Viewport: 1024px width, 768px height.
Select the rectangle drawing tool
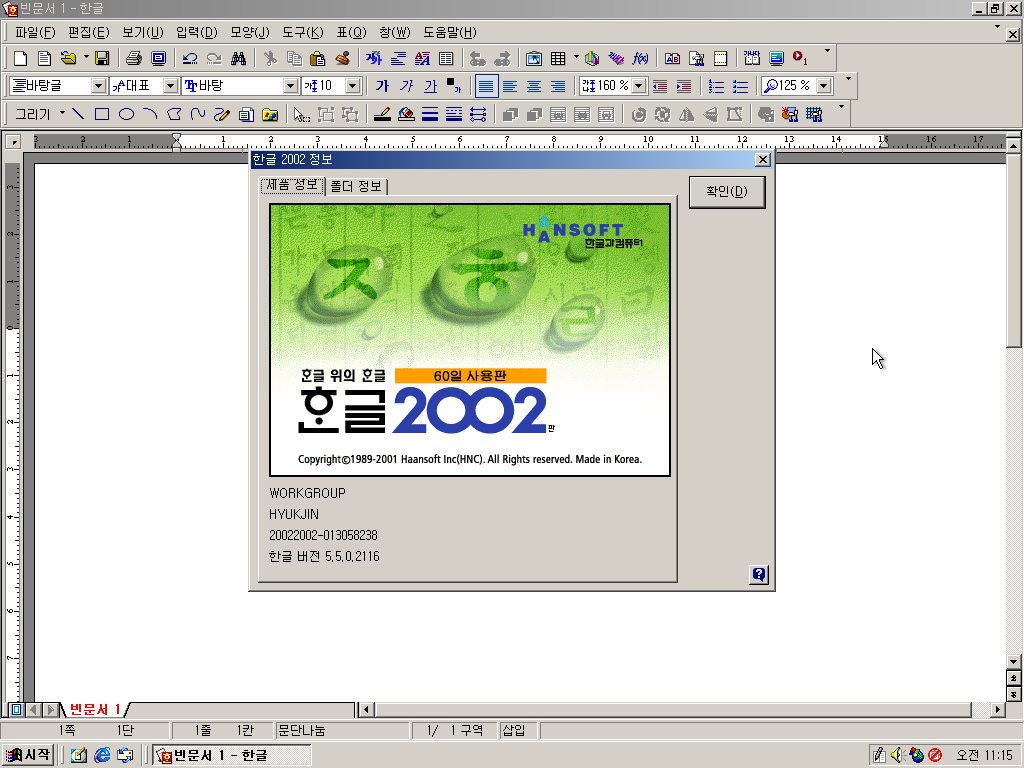point(102,114)
